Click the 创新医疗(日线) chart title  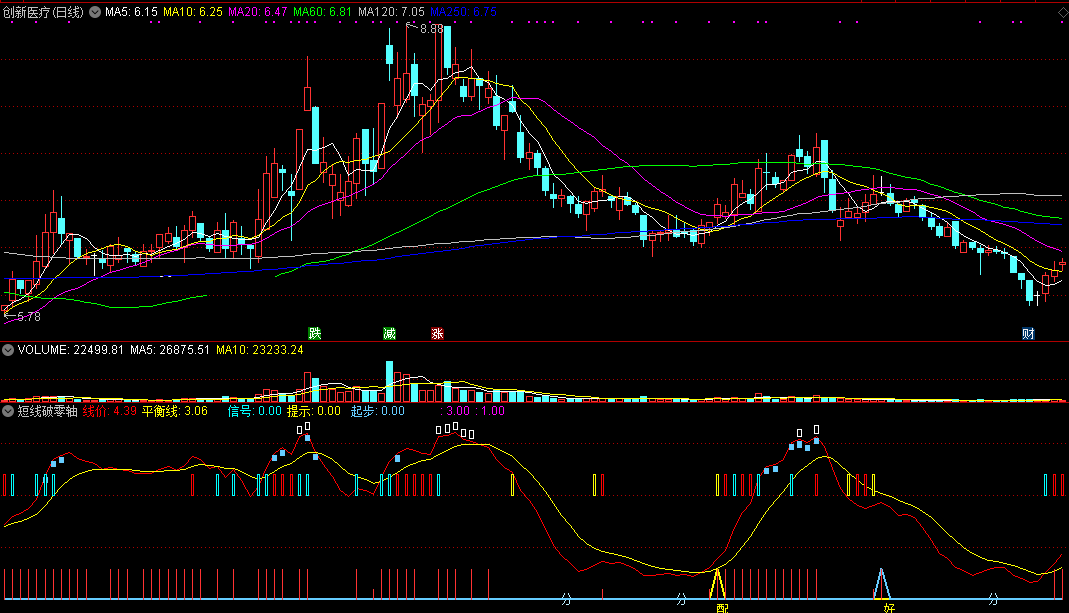pyautogui.click(x=44, y=12)
